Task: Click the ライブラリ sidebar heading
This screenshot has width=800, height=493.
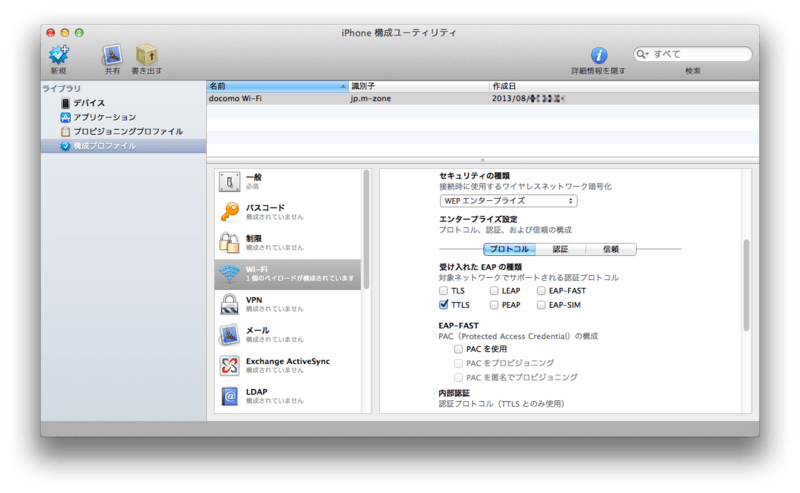Action: tap(61, 88)
